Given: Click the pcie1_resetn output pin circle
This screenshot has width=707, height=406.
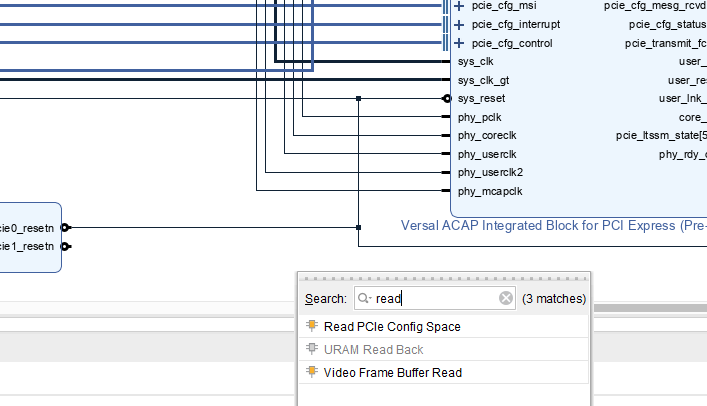Looking at the screenshot, I should [66, 246].
